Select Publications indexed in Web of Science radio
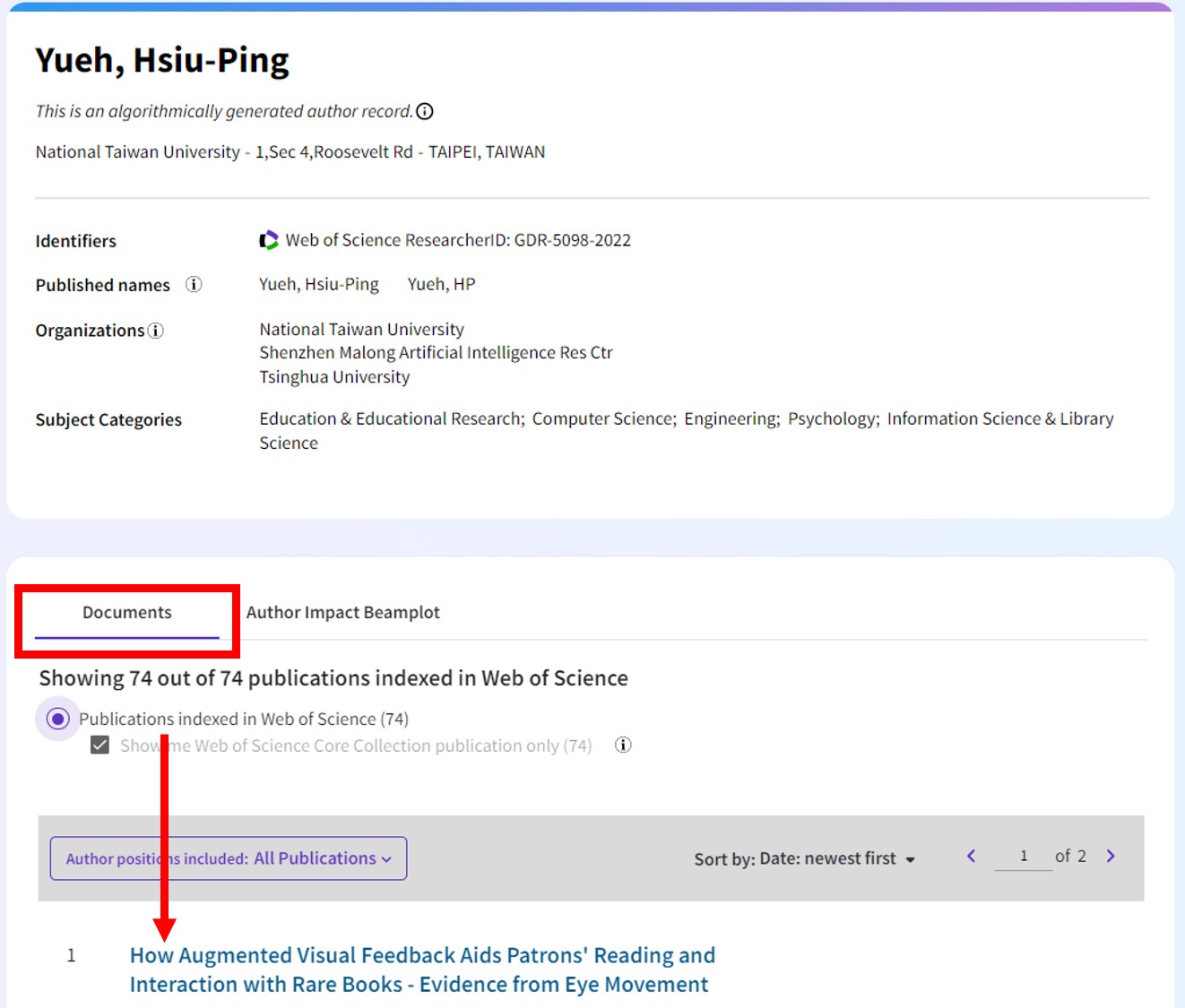This screenshot has height=1008, width=1185. pyautogui.click(x=57, y=719)
